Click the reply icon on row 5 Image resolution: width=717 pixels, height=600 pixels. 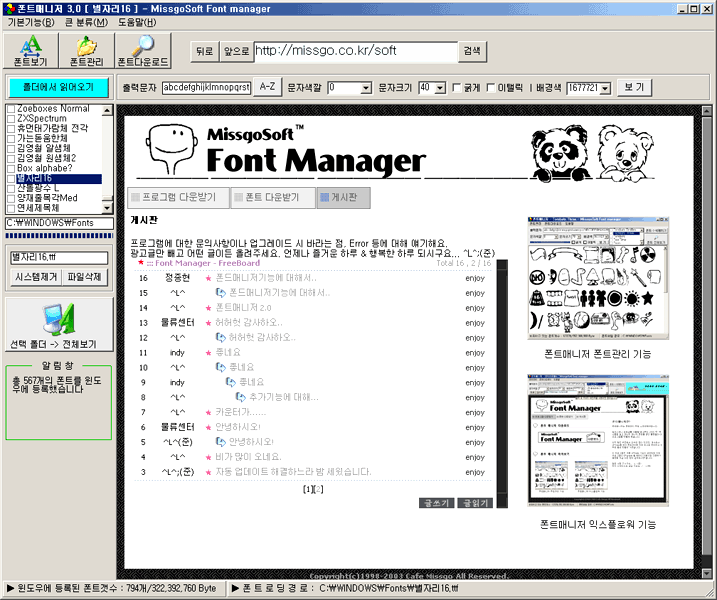[220, 442]
